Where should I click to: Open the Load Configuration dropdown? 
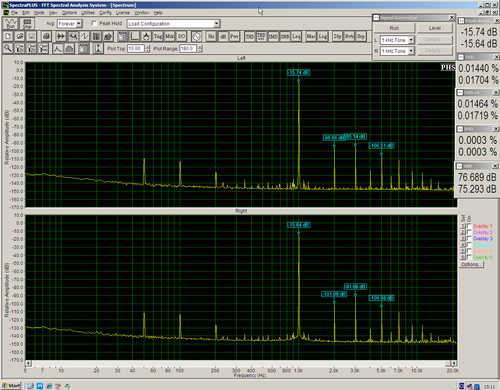click(217, 24)
